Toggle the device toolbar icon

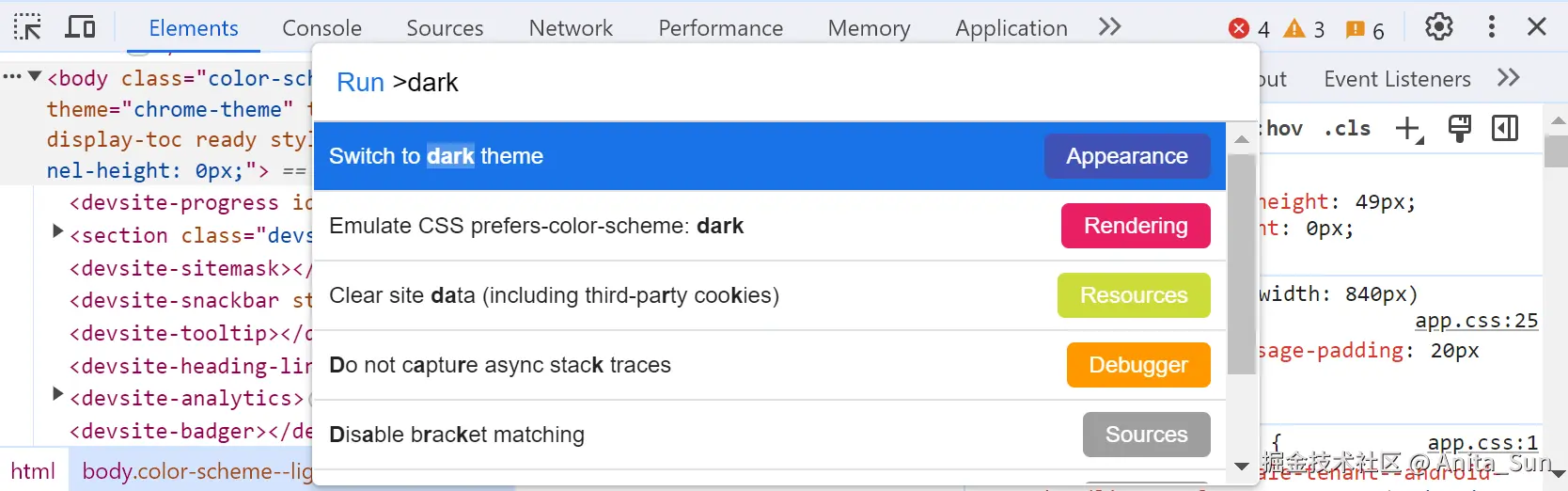80,27
